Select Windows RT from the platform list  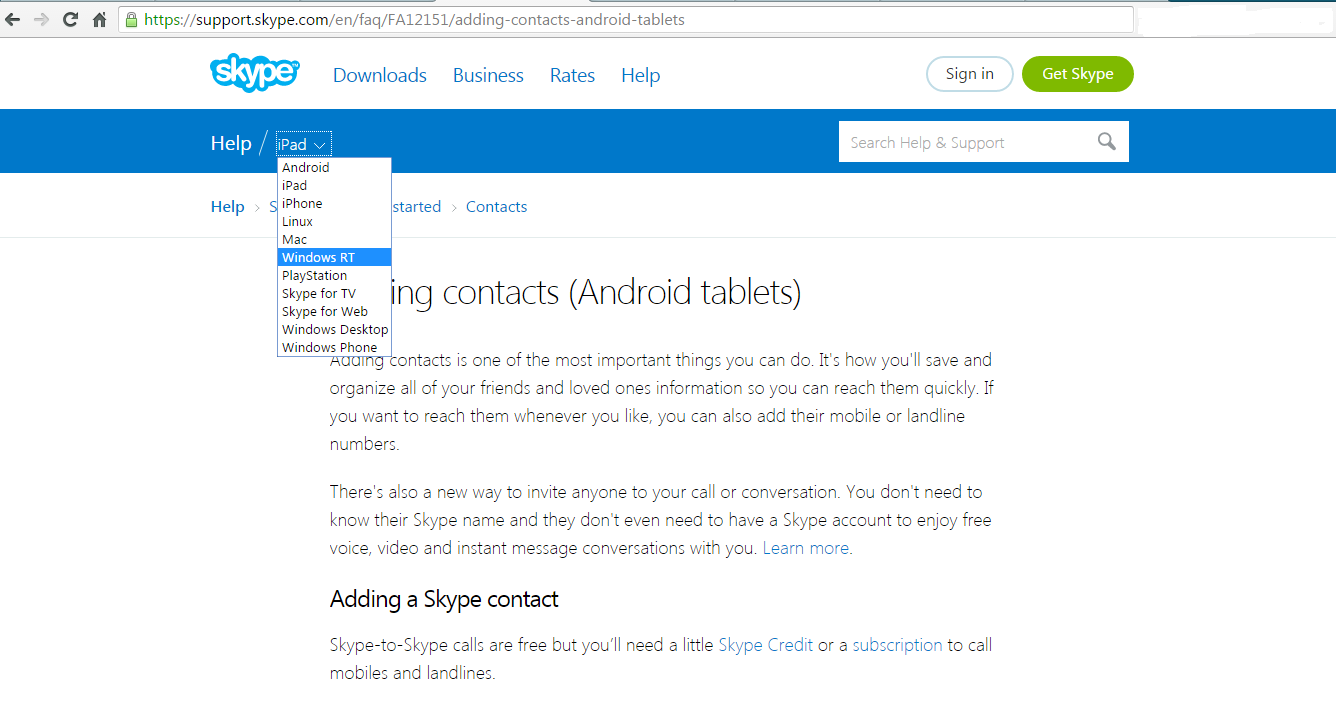point(334,258)
